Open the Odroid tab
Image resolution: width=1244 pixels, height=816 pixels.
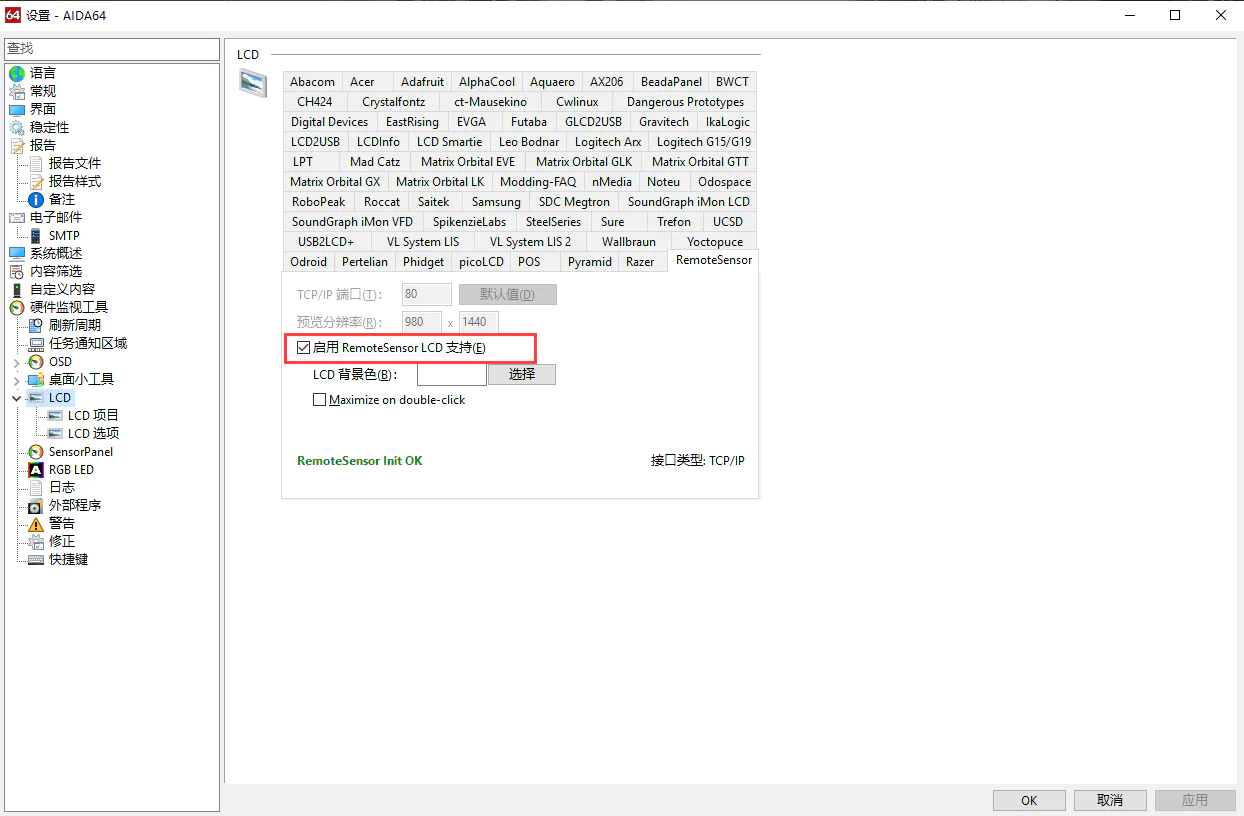pos(308,261)
